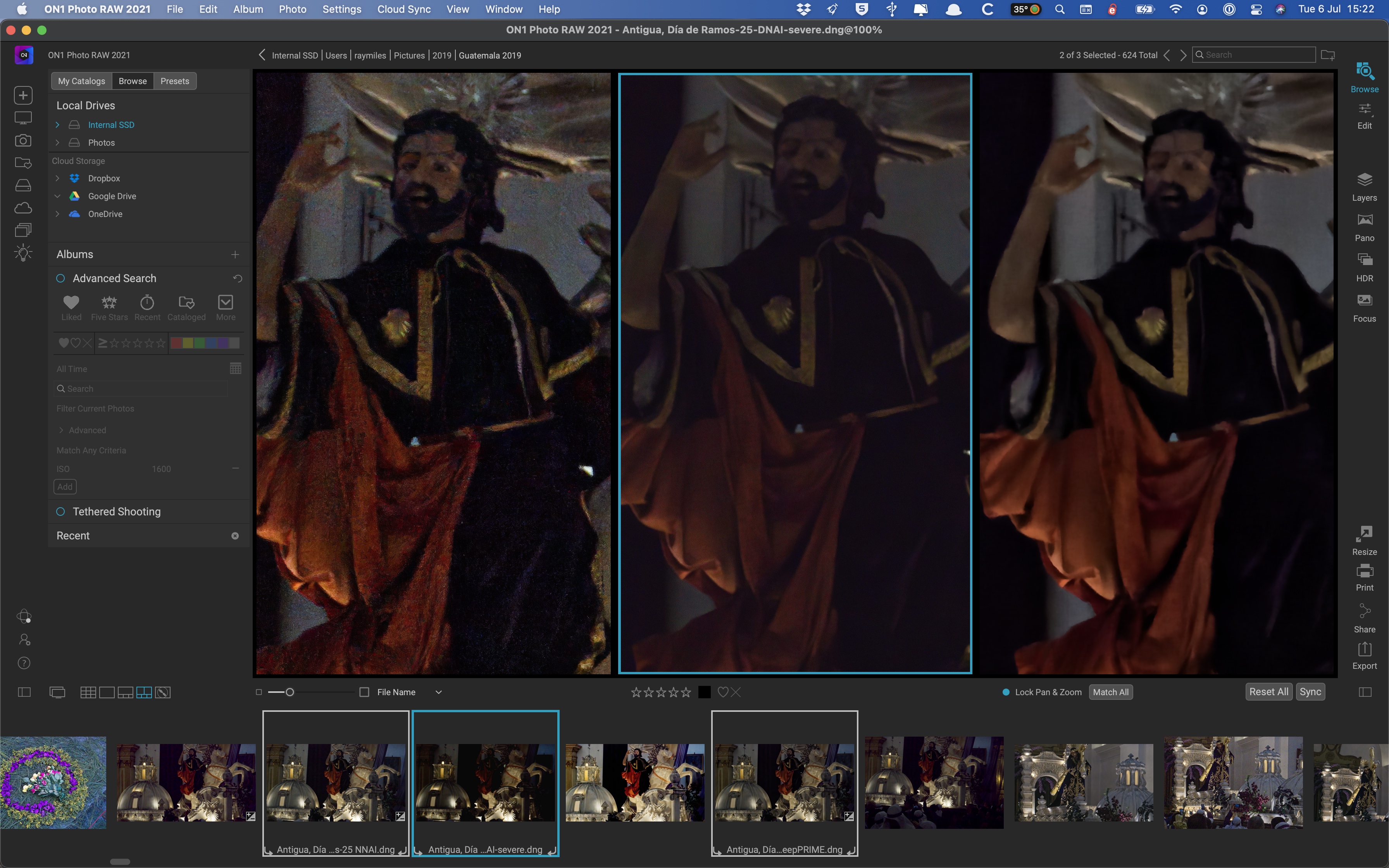
Task: Toggle the Lock Pan & Zoom option
Action: pyautogui.click(x=1006, y=692)
